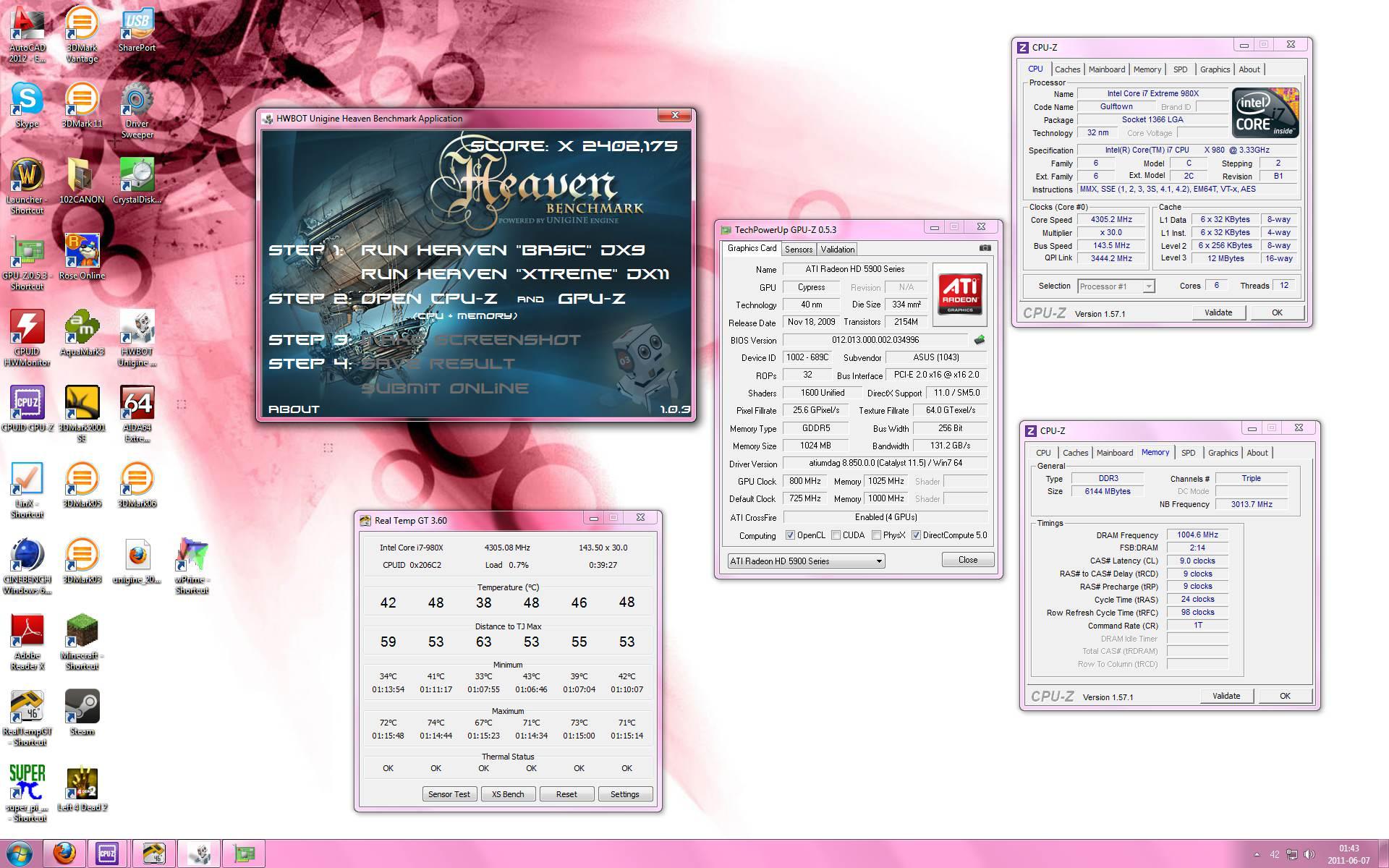Launch Steam from the desktop
This screenshot has height=868, width=1389.
[82, 712]
